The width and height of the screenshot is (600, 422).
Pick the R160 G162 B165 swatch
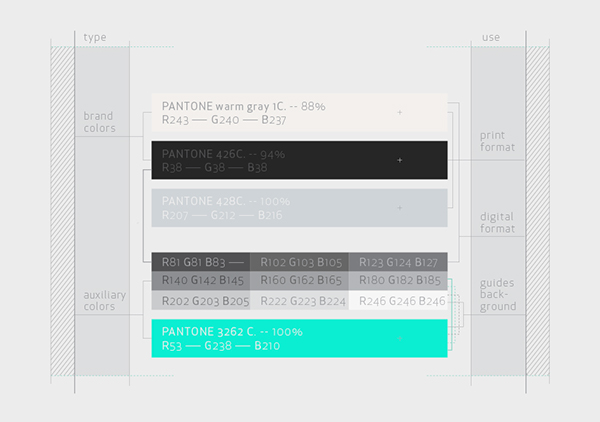[299, 281]
